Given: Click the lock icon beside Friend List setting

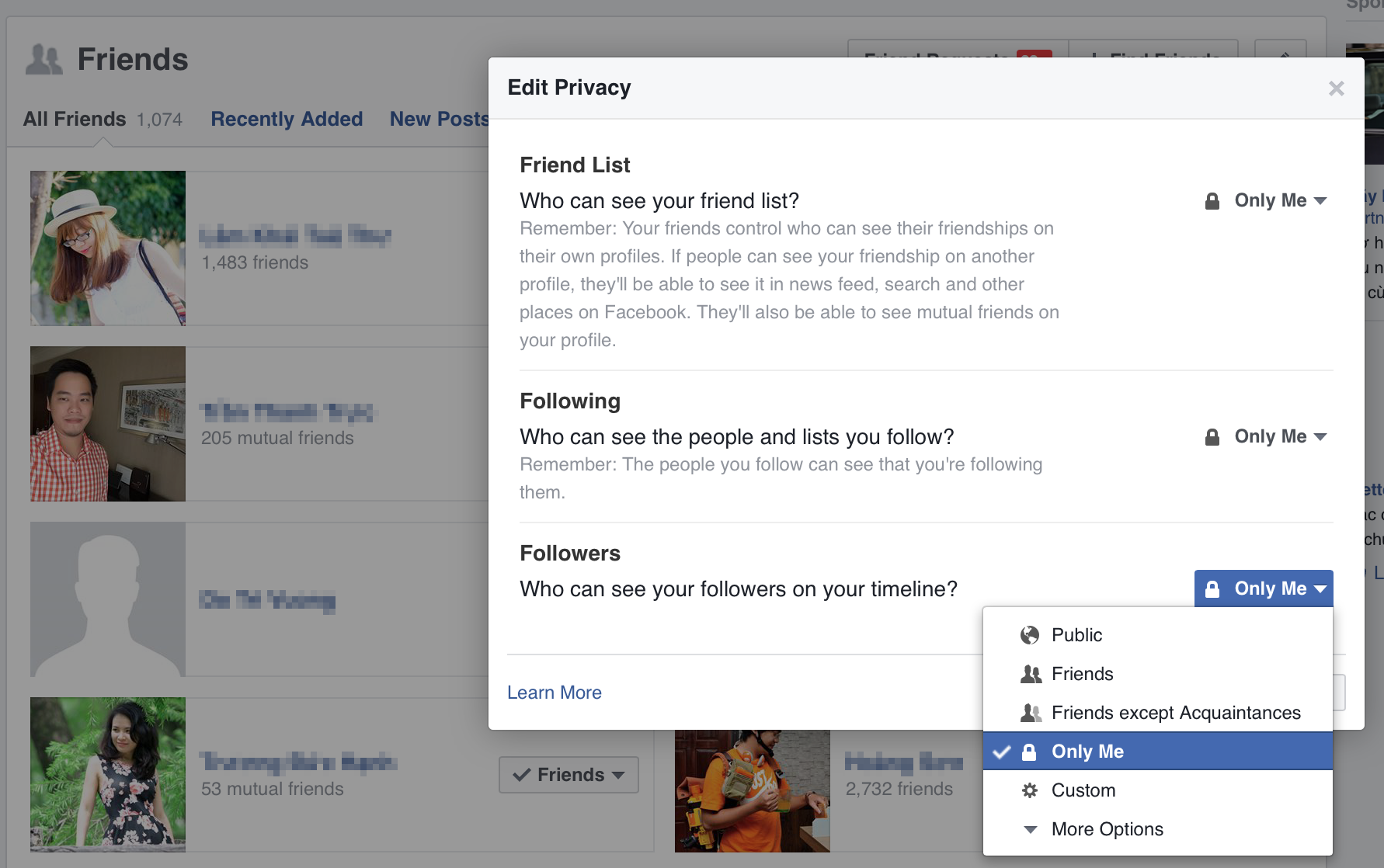Looking at the screenshot, I should (1211, 200).
